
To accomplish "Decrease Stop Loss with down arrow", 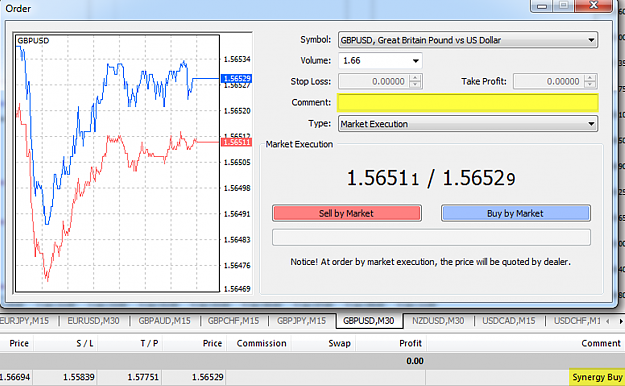I will tap(415, 85).
